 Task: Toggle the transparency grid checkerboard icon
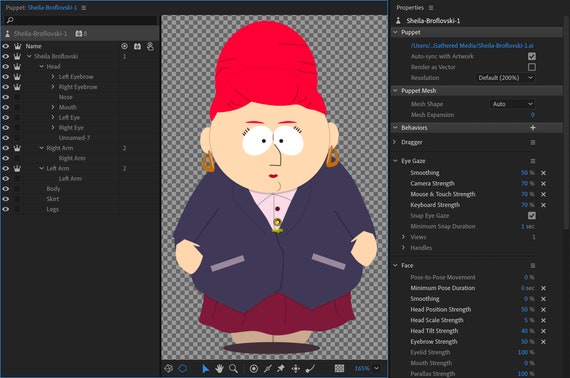[x=339, y=369]
